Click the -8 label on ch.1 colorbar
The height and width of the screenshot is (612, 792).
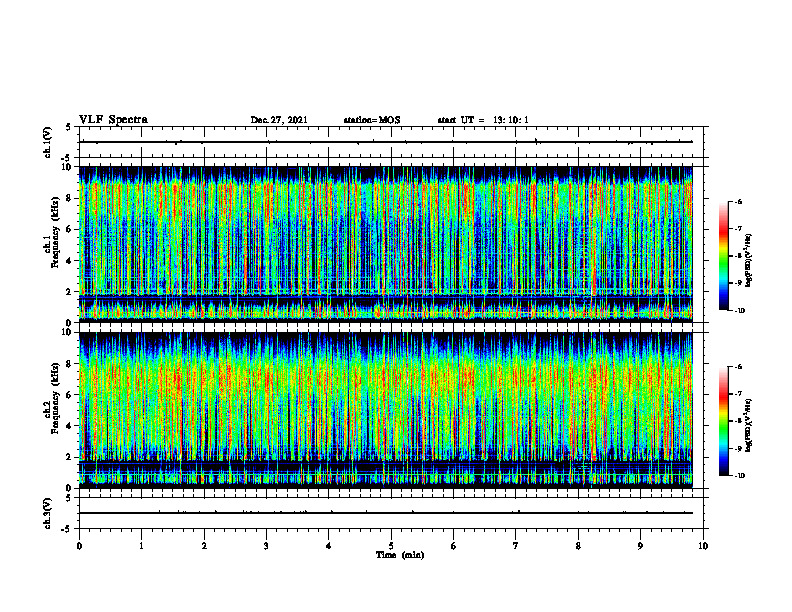[x=738, y=256]
